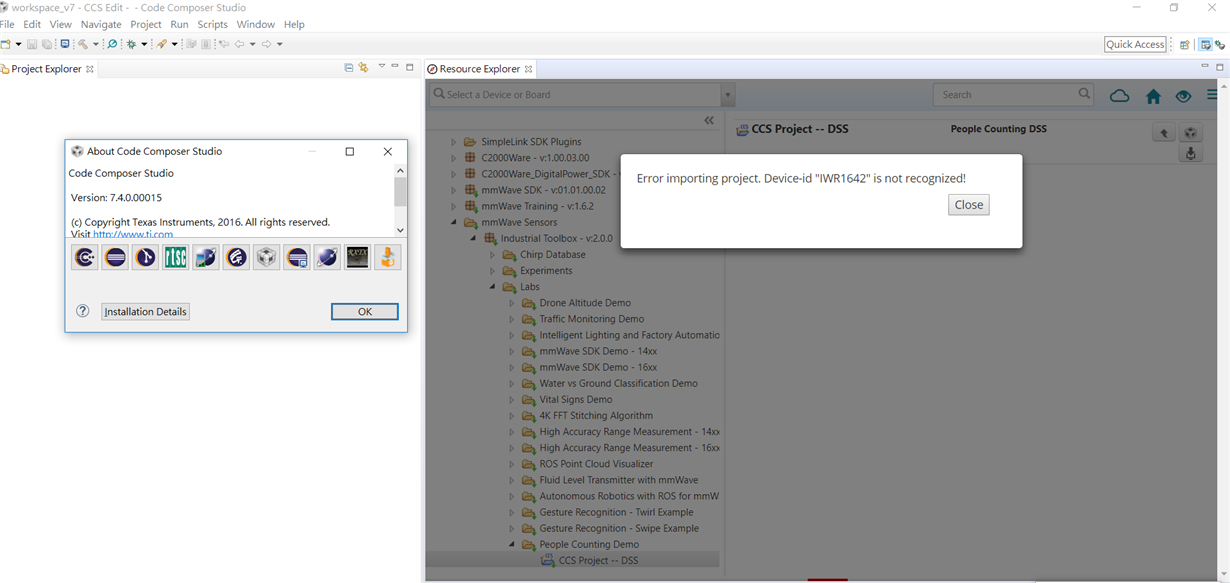Screen dimensions: 1230x583
Task: Click the import to CCS cube button
Action: click(x=1190, y=133)
